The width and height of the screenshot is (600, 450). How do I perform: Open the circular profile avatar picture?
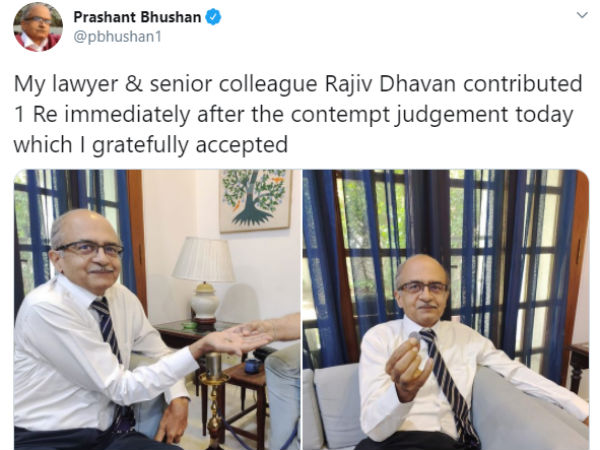38,27
